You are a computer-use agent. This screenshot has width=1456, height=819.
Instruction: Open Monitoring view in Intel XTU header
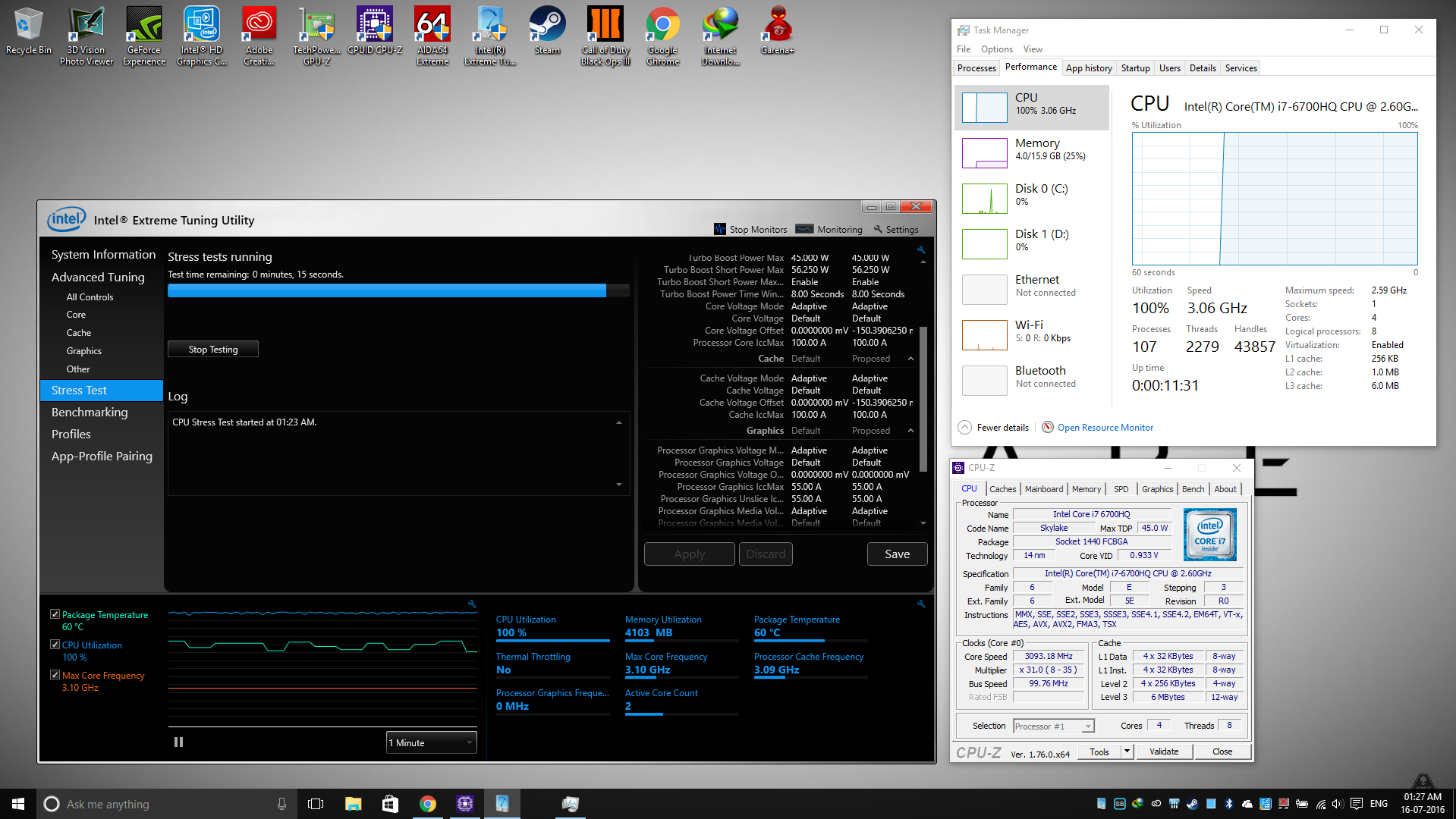coord(829,229)
